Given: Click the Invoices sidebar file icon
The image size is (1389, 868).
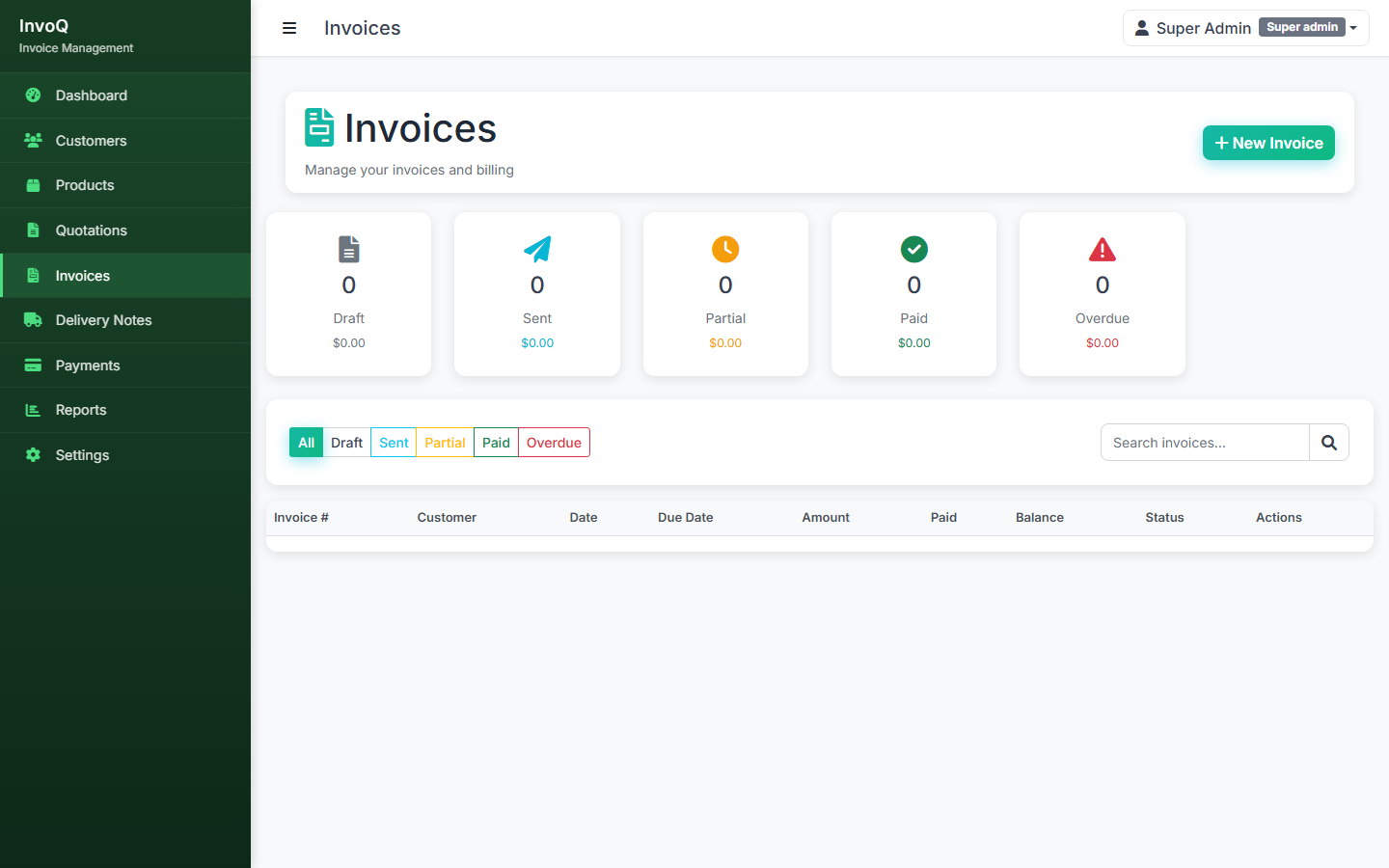Looking at the screenshot, I should pyautogui.click(x=33, y=276).
